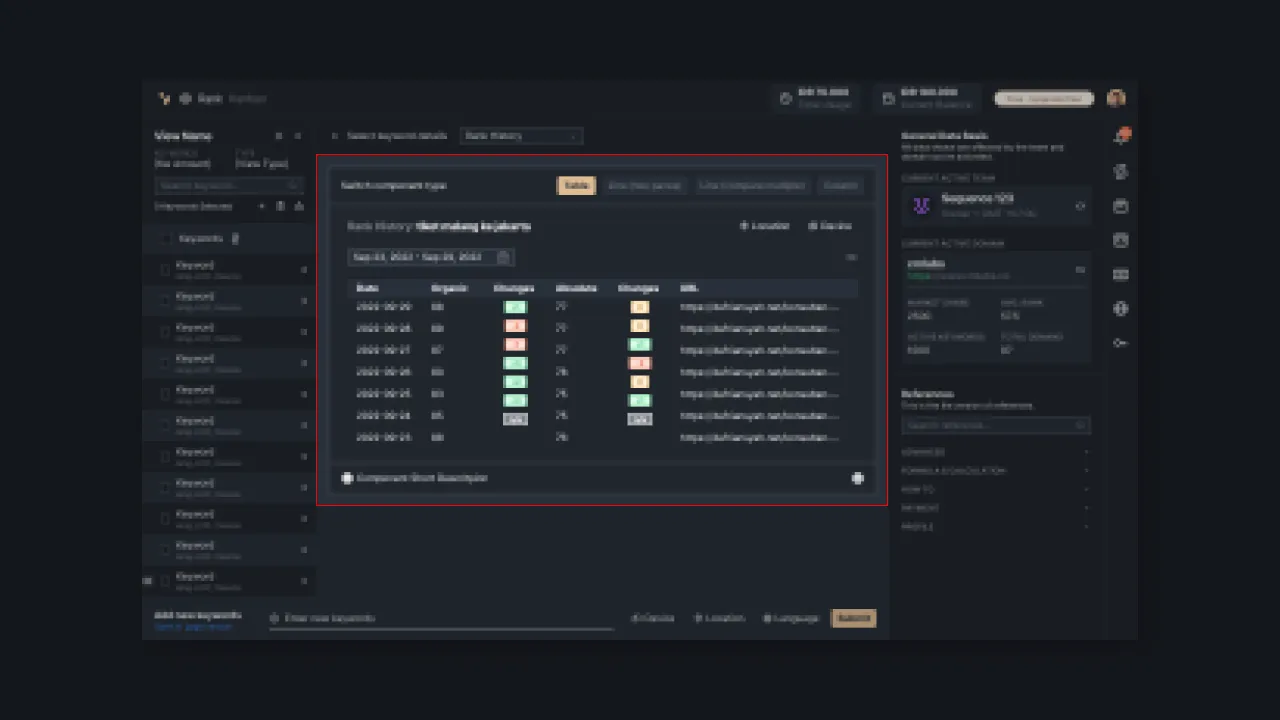The width and height of the screenshot is (1280, 720).
Task: Click the Component Short Description info icon
Action: [x=347, y=478]
